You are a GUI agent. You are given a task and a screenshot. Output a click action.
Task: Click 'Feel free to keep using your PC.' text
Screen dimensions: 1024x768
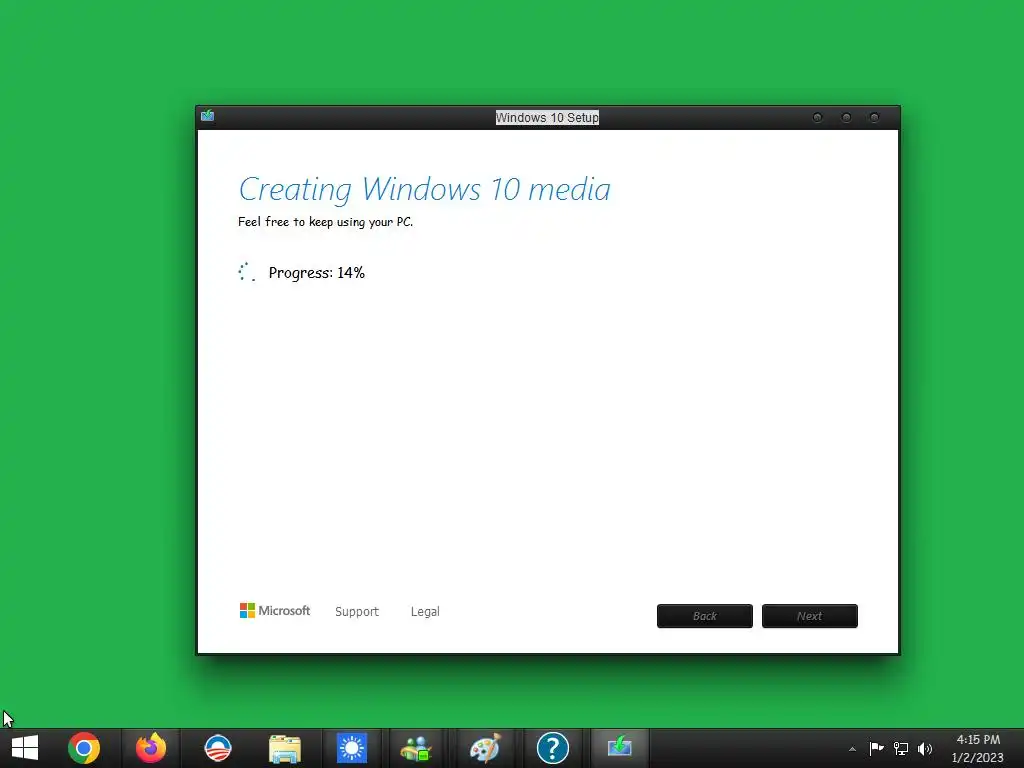tap(325, 222)
